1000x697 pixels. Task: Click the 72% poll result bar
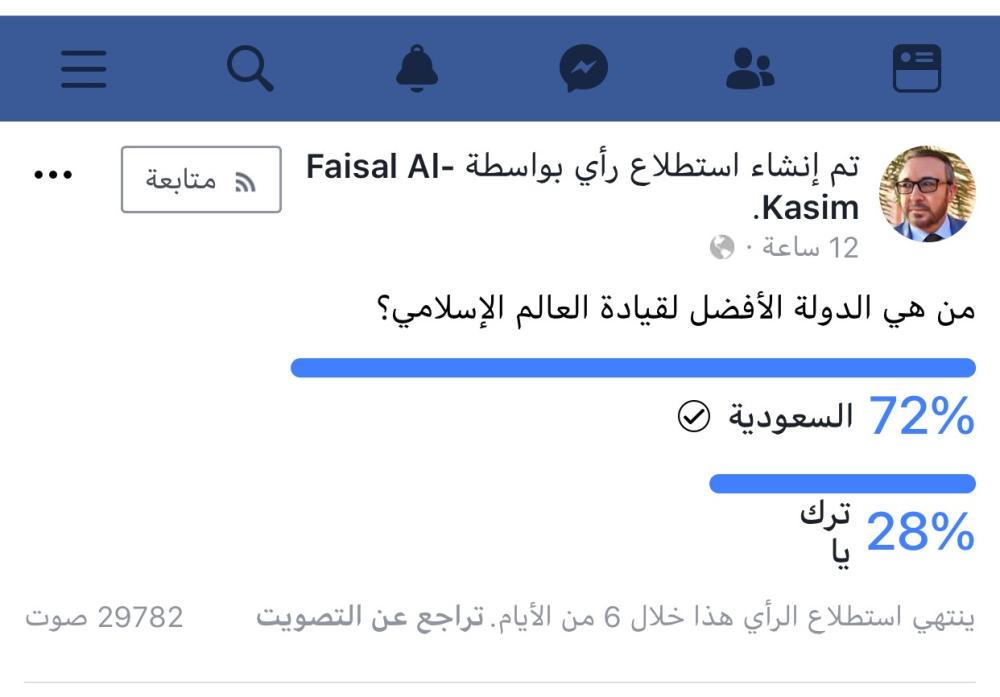point(632,367)
